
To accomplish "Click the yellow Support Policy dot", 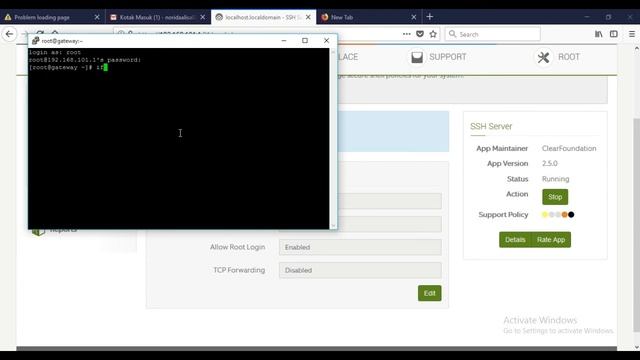I will pos(544,215).
